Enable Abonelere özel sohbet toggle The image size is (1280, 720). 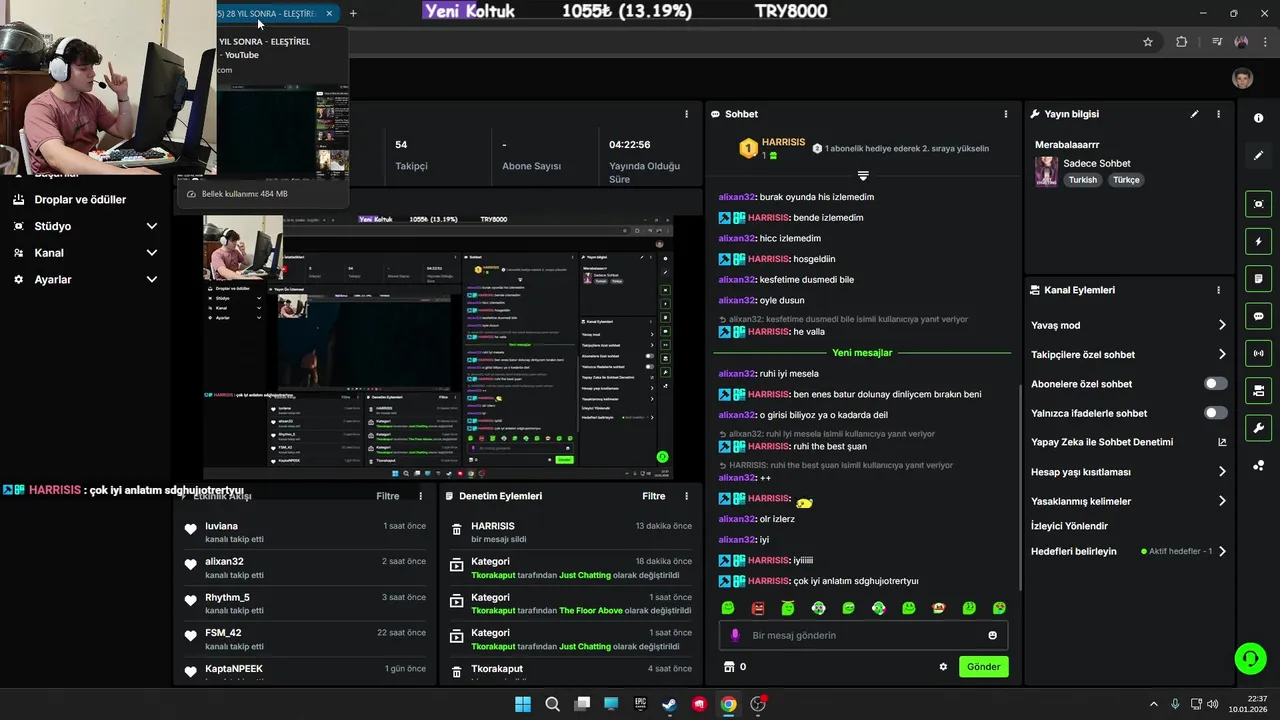click(1215, 384)
